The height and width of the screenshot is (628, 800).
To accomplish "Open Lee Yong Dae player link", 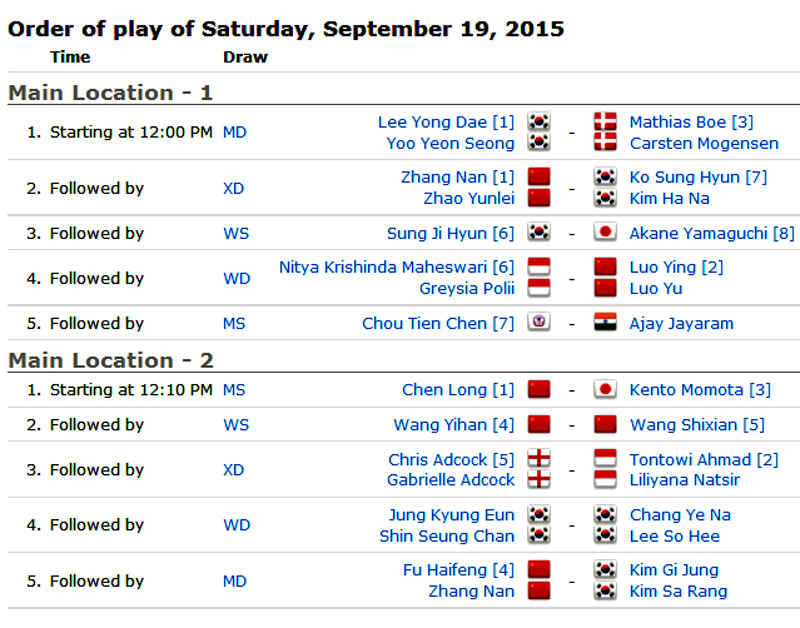I will [445, 122].
